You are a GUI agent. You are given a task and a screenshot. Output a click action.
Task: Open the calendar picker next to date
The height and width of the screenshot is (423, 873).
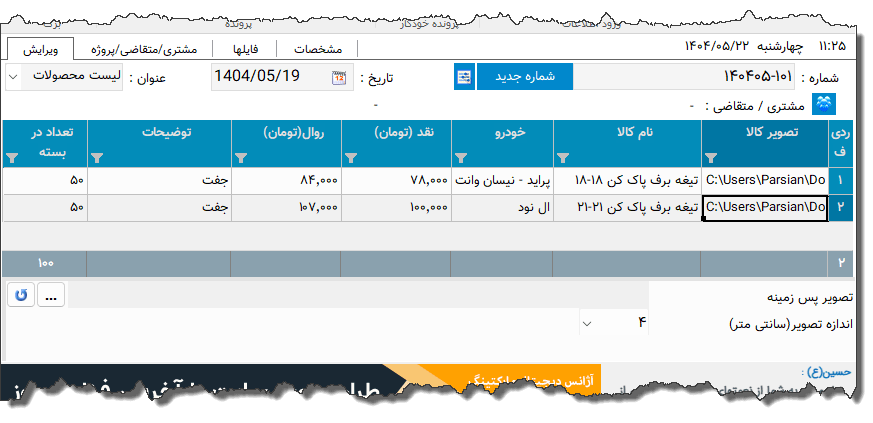339,78
